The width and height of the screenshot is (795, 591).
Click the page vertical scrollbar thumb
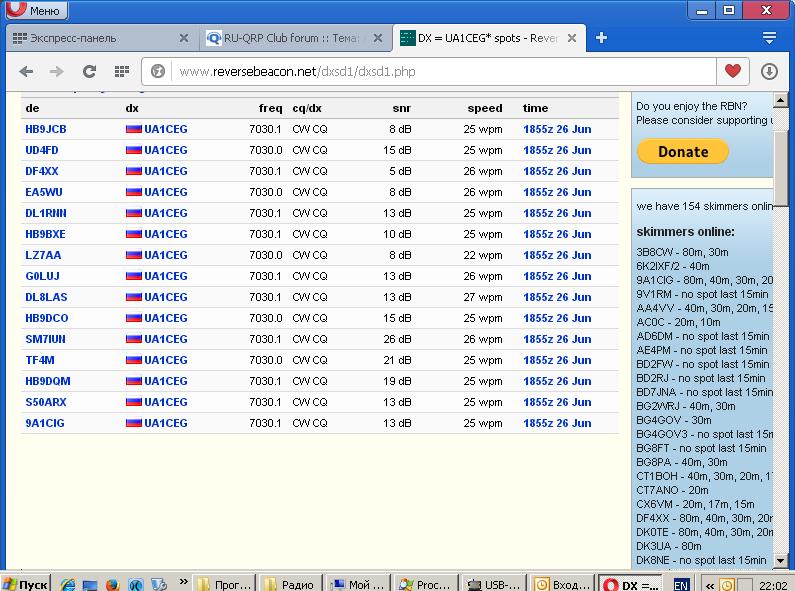click(x=783, y=150)
